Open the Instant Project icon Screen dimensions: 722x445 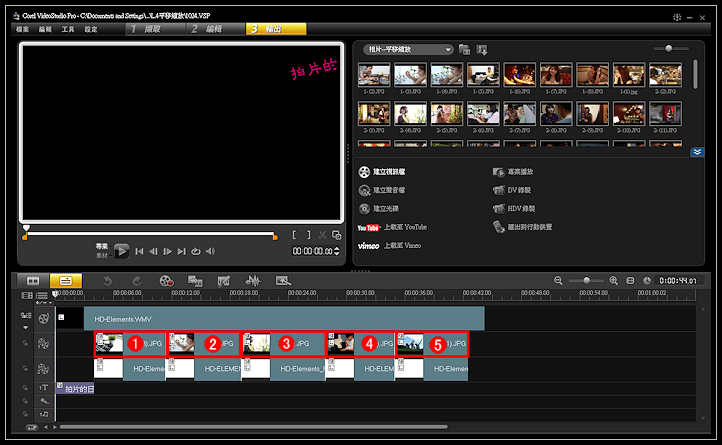(283, 281)
